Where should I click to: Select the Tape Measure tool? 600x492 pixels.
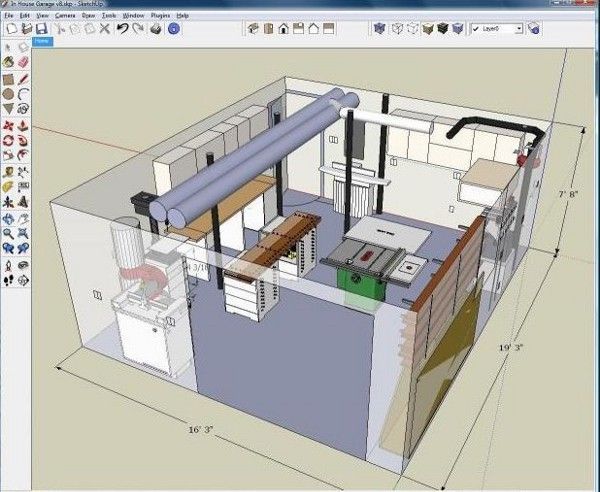8,172
